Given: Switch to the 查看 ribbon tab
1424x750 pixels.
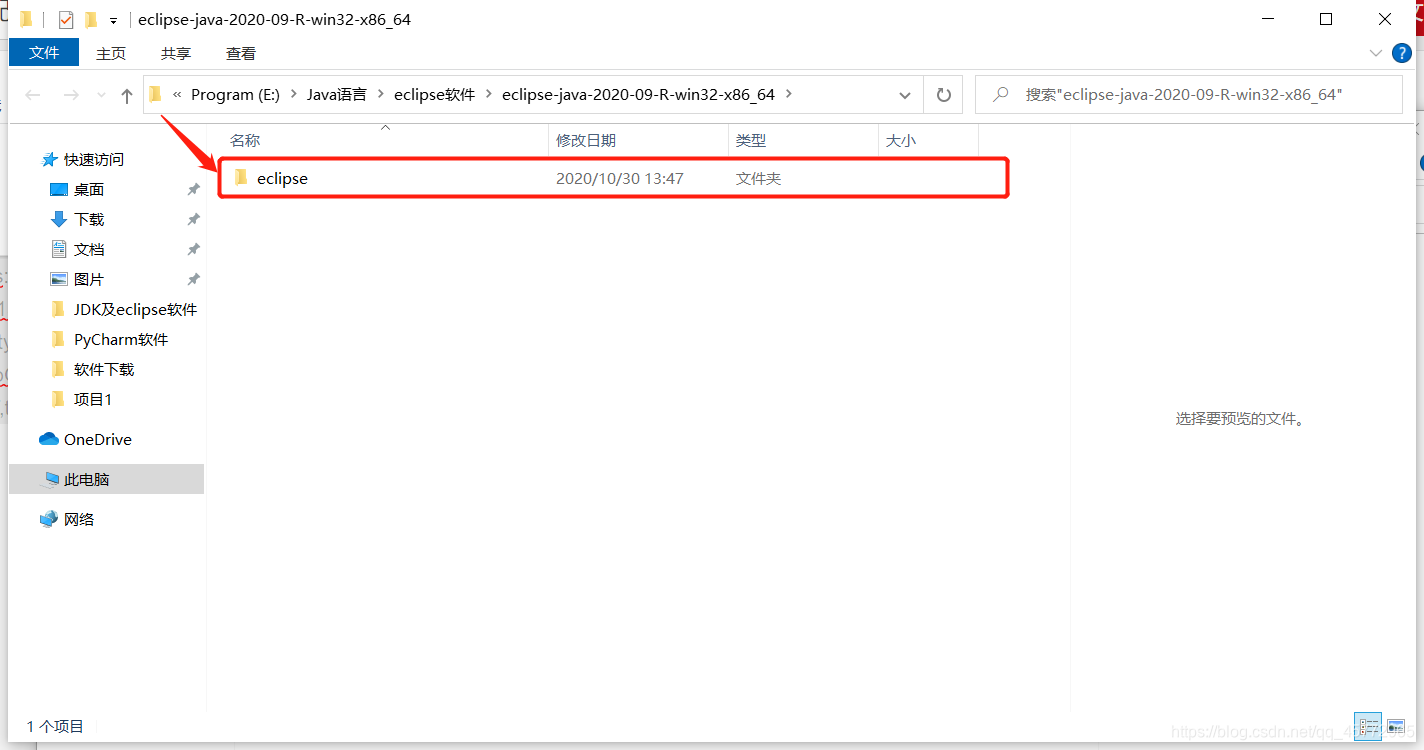Looking at the screenshot, I should pyautogui.click(x=241, y=53).
